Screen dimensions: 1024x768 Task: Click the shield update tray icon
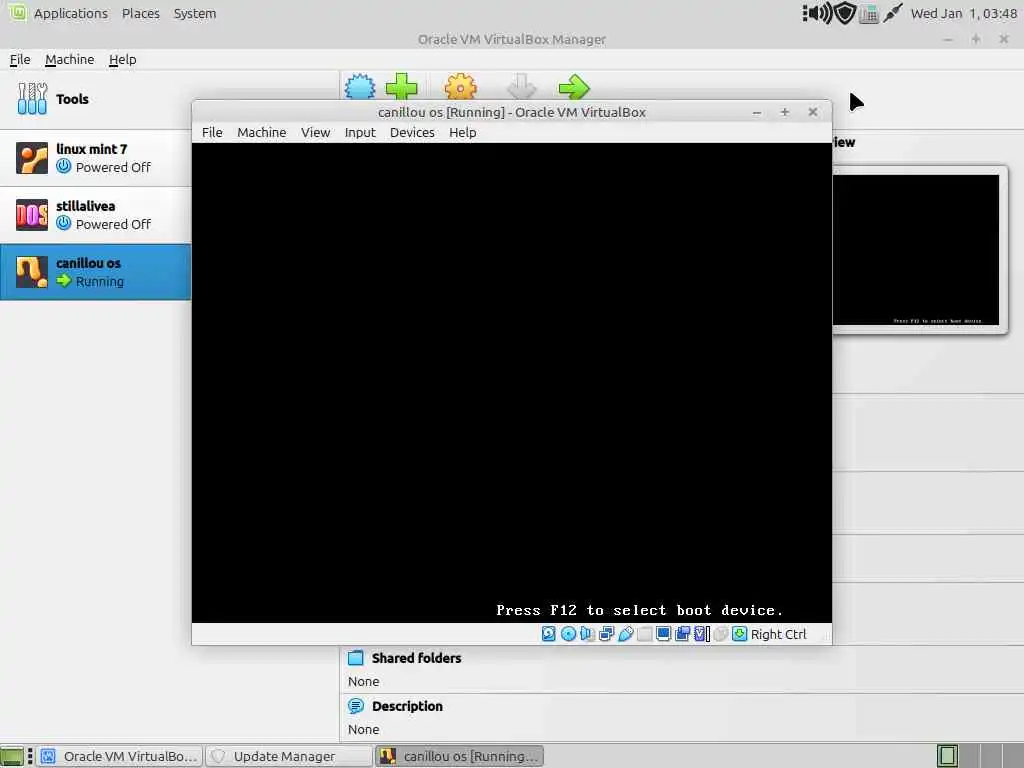point(845,13)
